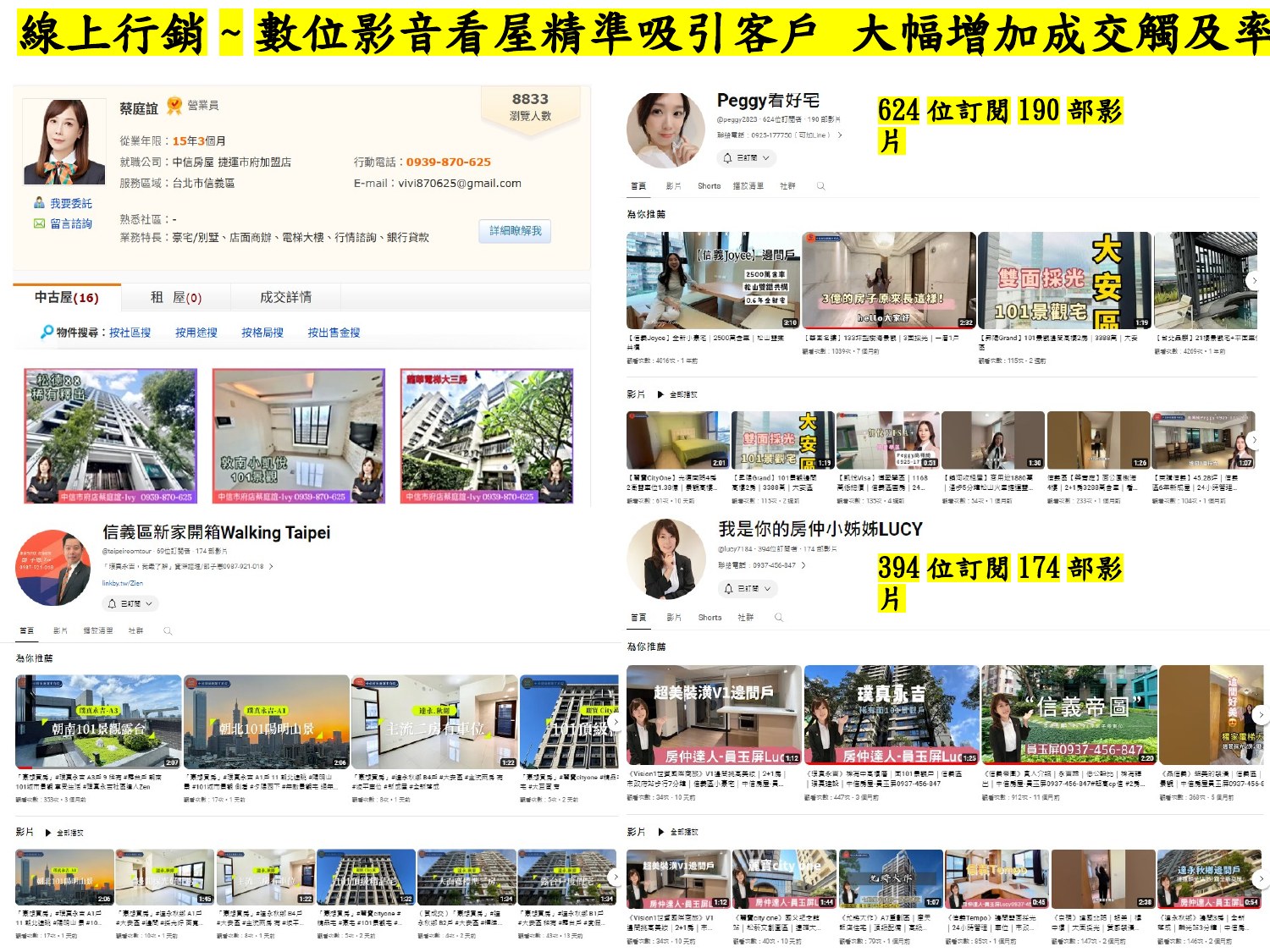This screenshot has width=1270, height=952.
Task: Search listings with 按社區搜
Action: [130, 333]
